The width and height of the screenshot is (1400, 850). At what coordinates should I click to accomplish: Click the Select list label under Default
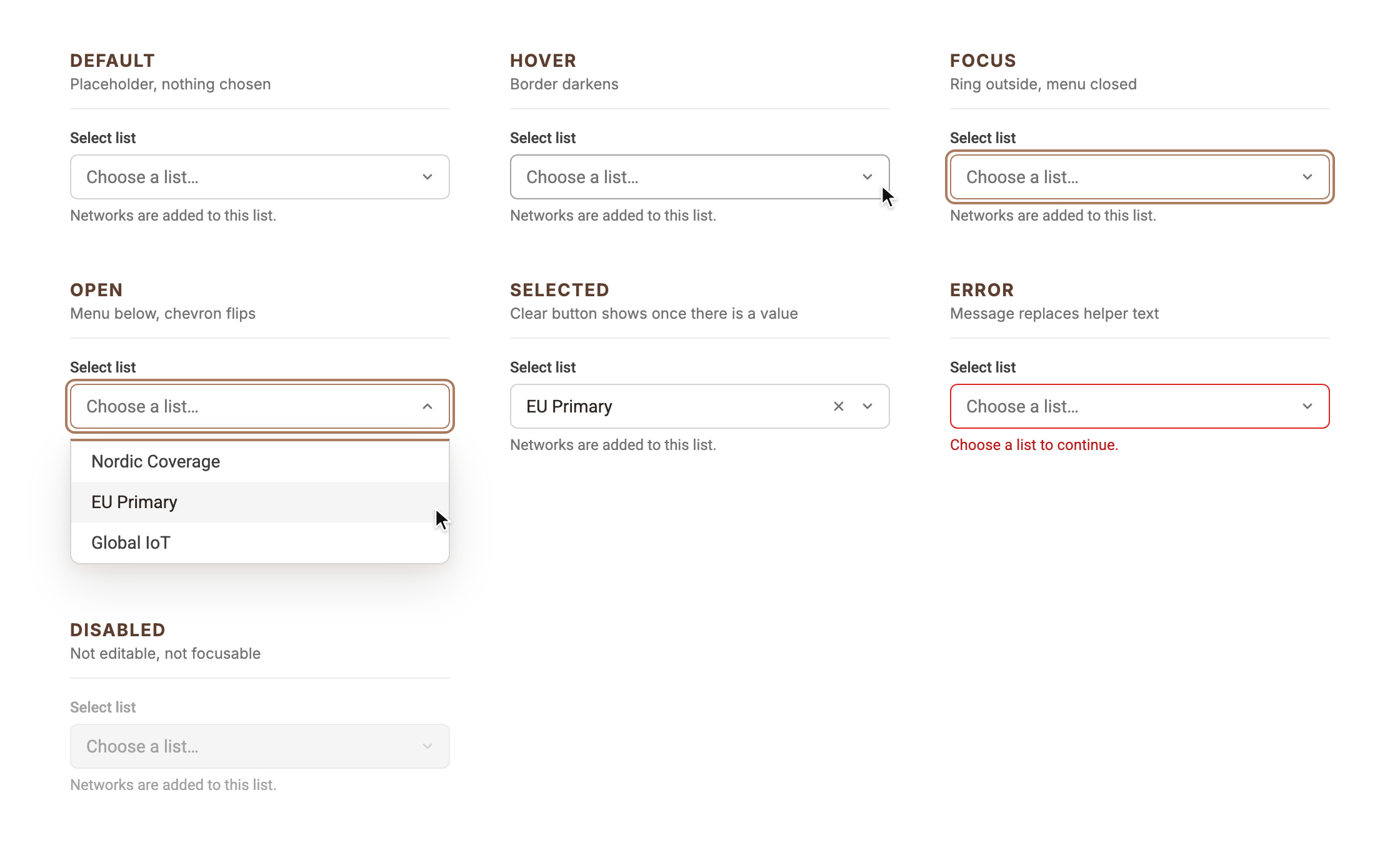pyautogui.click(x=102, y=137)
